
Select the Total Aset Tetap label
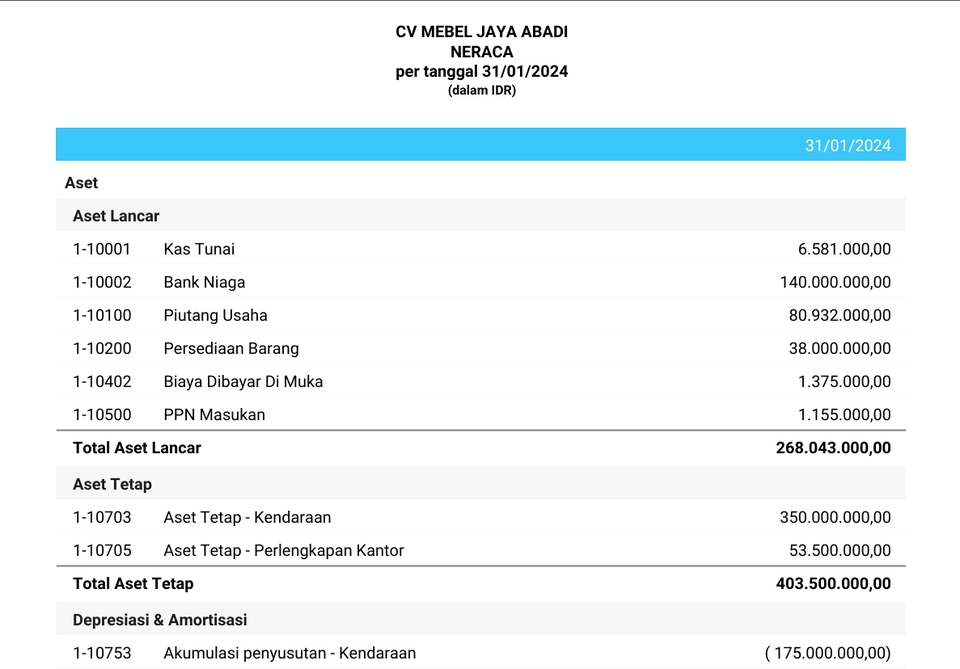pyautogui.click(x=133, y=583)
